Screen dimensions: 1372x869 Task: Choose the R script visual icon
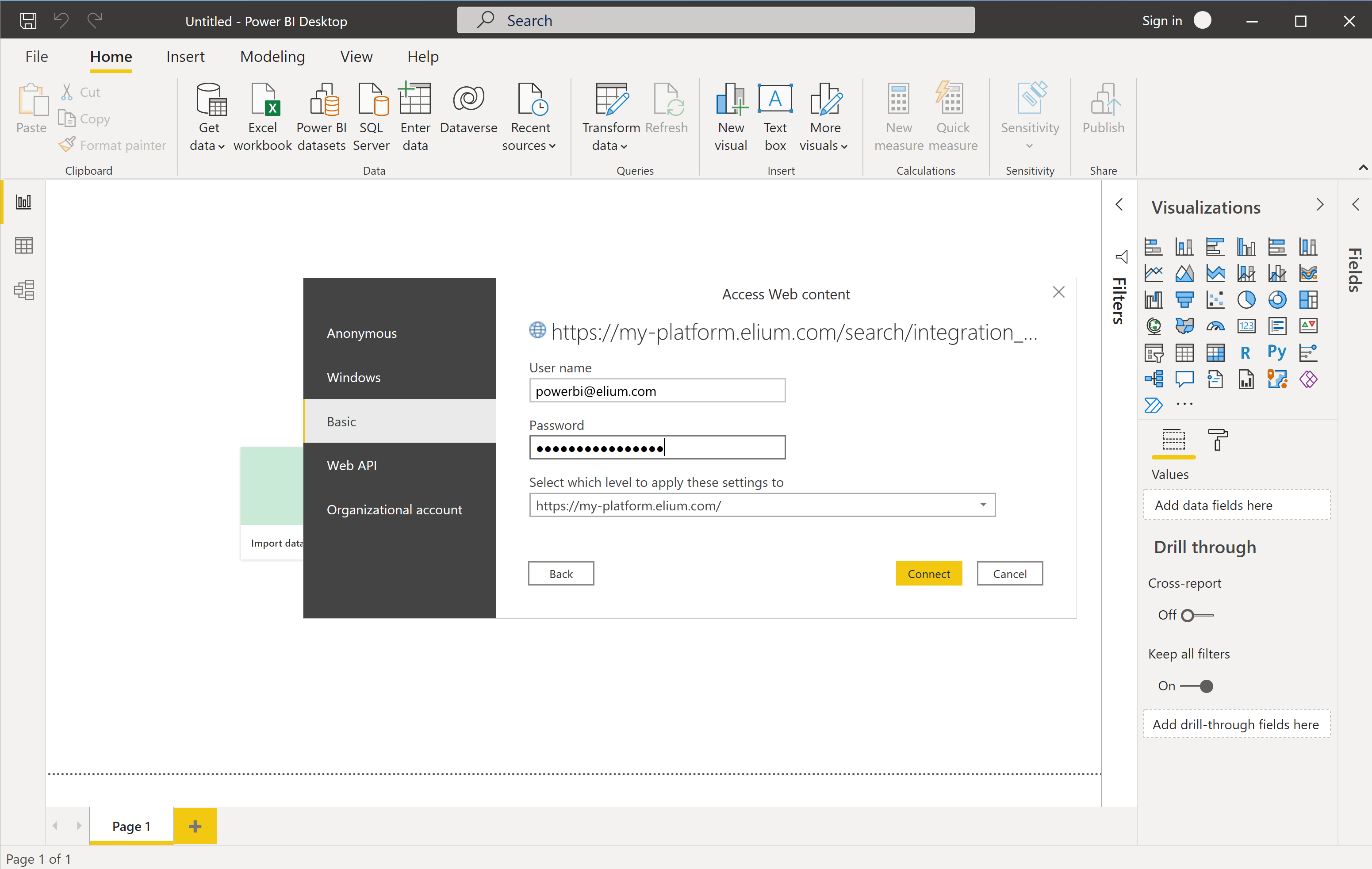click(1246, 353)
